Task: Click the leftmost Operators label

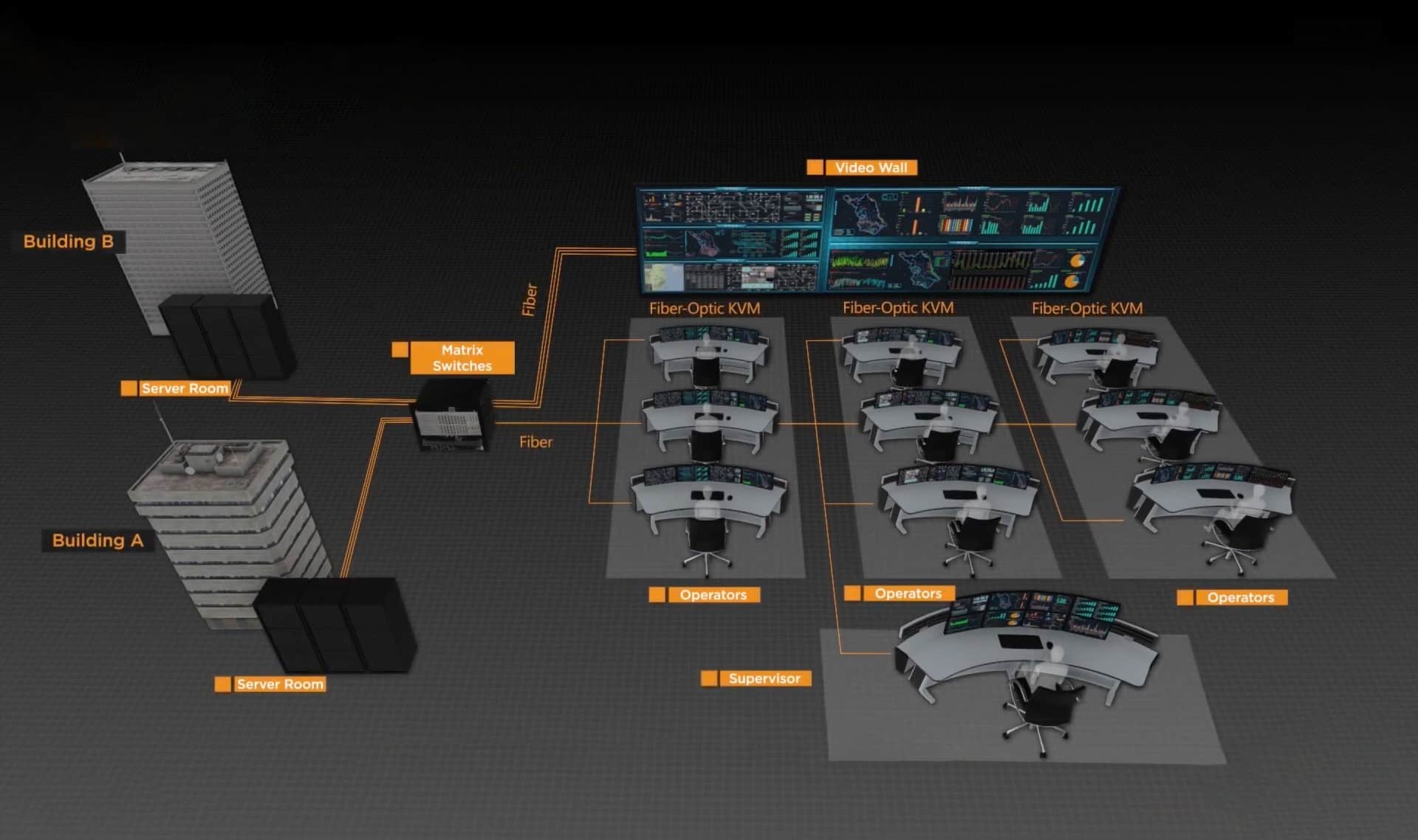Action: [x=713, y=595]
